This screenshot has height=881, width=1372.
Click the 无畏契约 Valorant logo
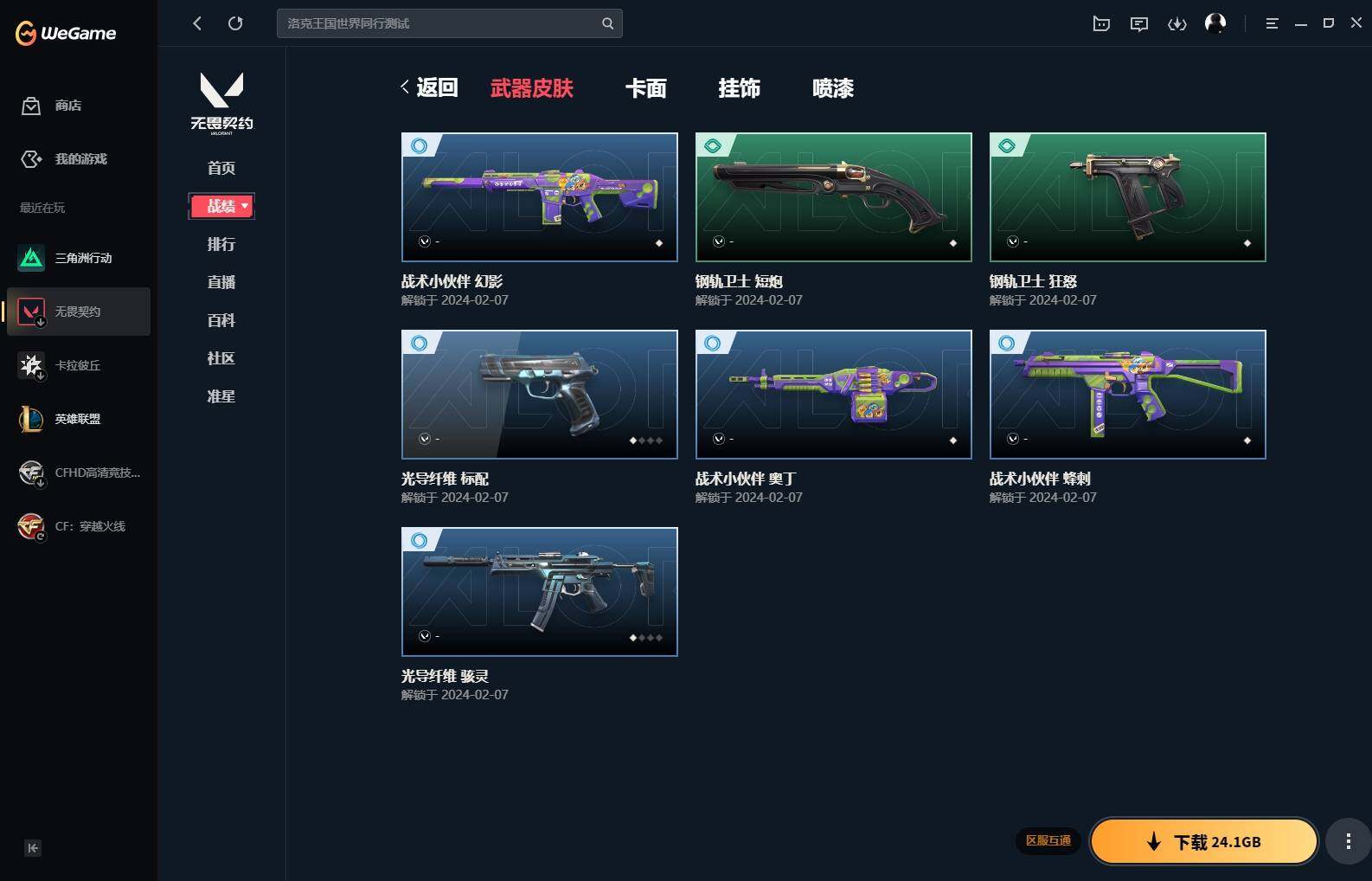click(x=221, y=103)
